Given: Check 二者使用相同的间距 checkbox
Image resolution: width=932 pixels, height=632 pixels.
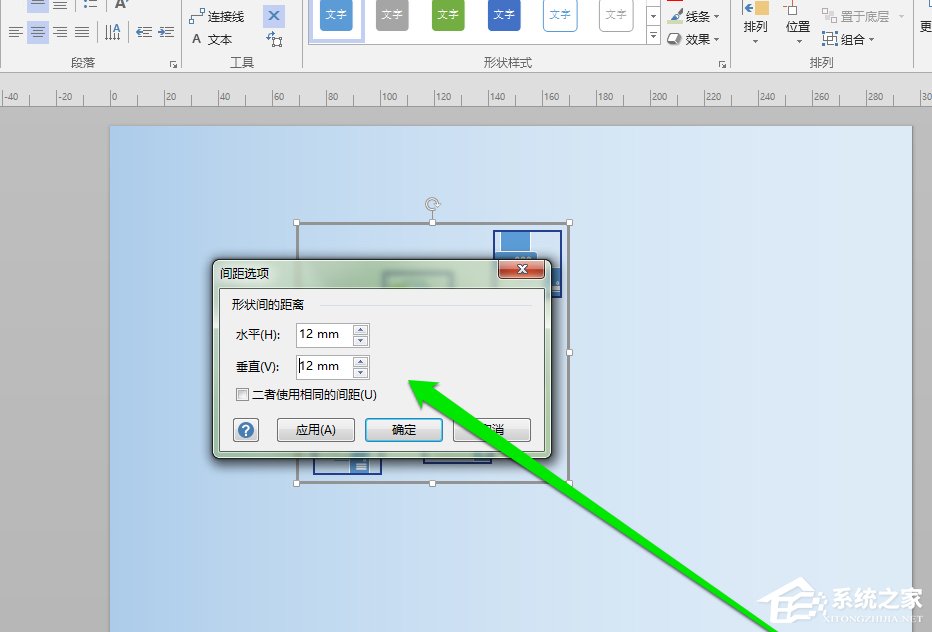Looking at the screenshot, I should 242,394.
